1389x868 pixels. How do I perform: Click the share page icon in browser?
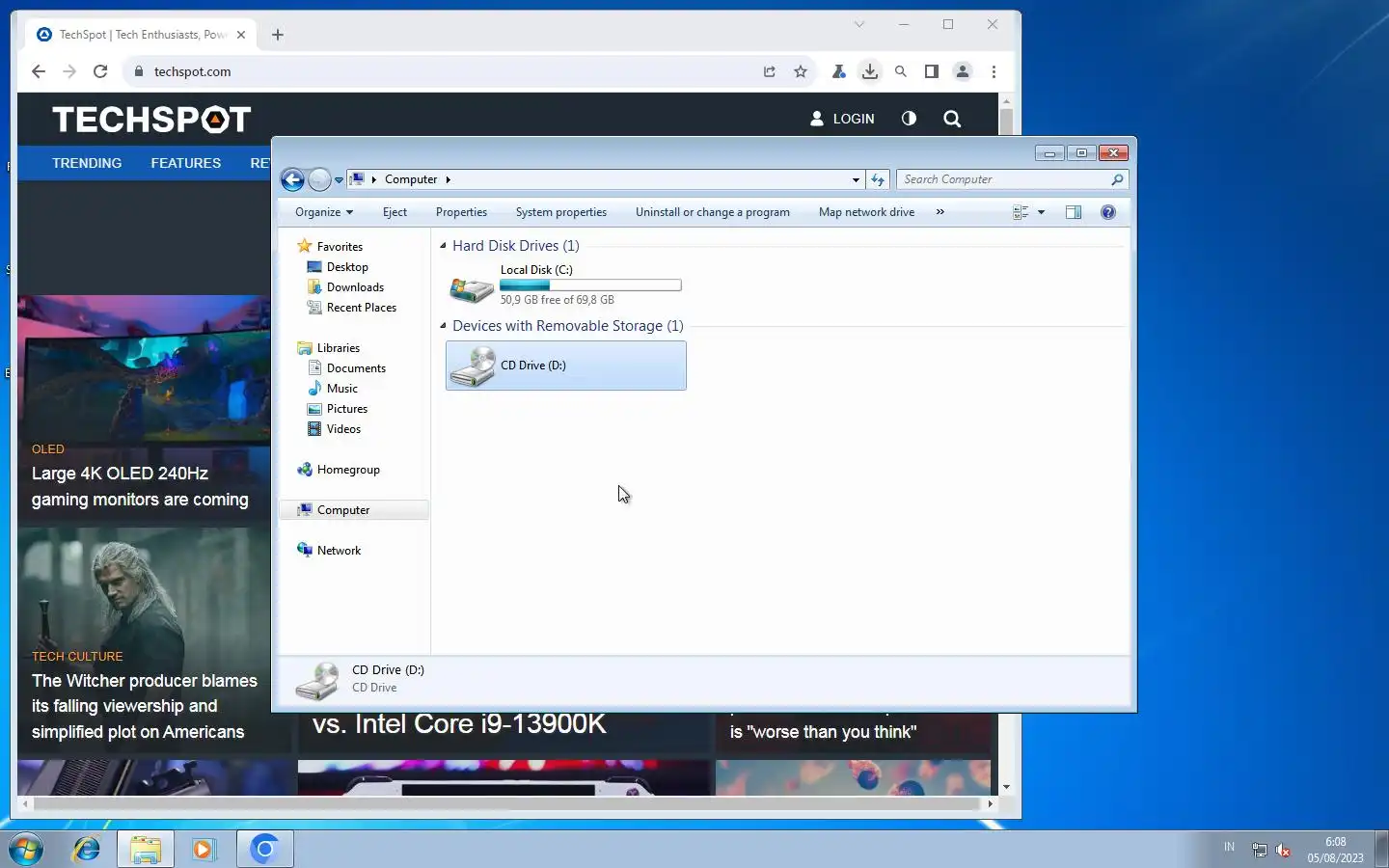769,71
